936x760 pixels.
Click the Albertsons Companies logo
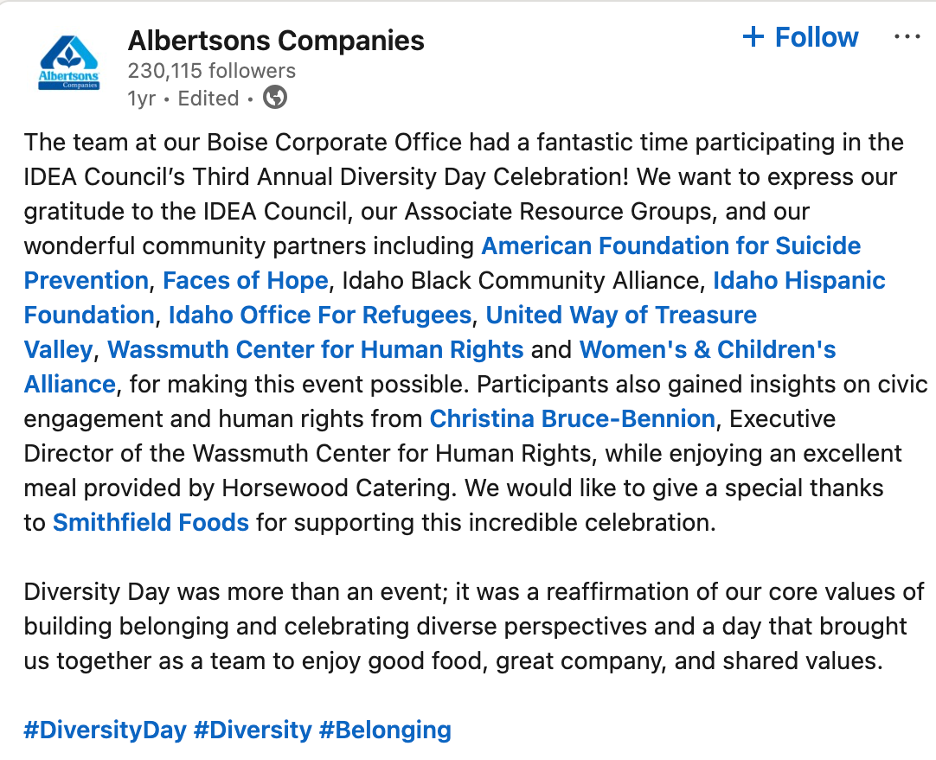pyautogui.click(x=69, y=63)
